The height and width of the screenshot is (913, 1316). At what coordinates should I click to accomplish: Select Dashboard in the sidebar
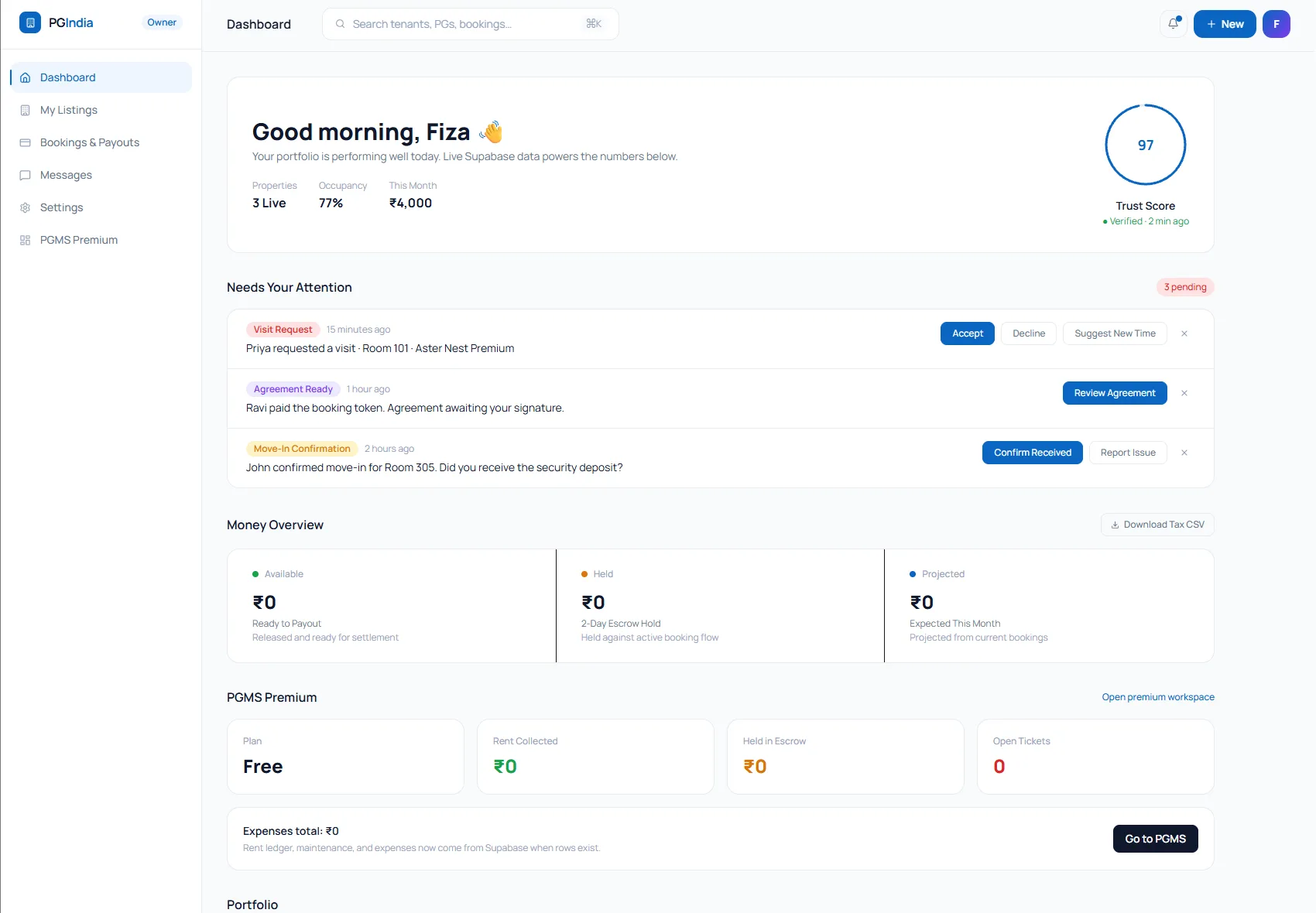(101, 77)
